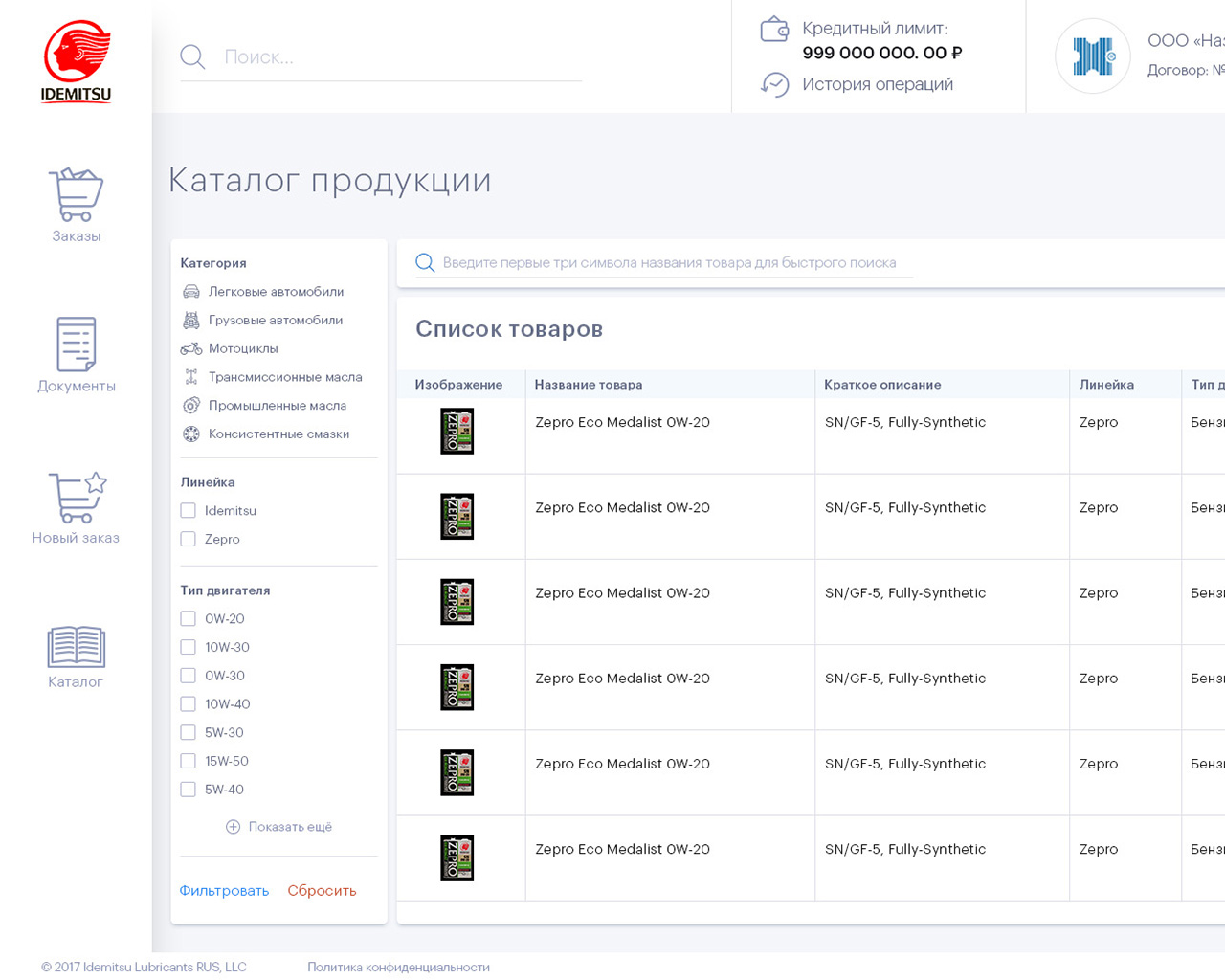This screenshot has height=980, width=1225.
Task: Open История операций link
Action: pos(878,84)
